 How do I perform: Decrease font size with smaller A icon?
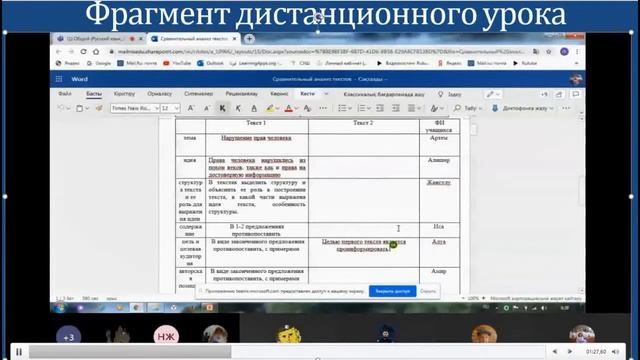coord(207,108)
